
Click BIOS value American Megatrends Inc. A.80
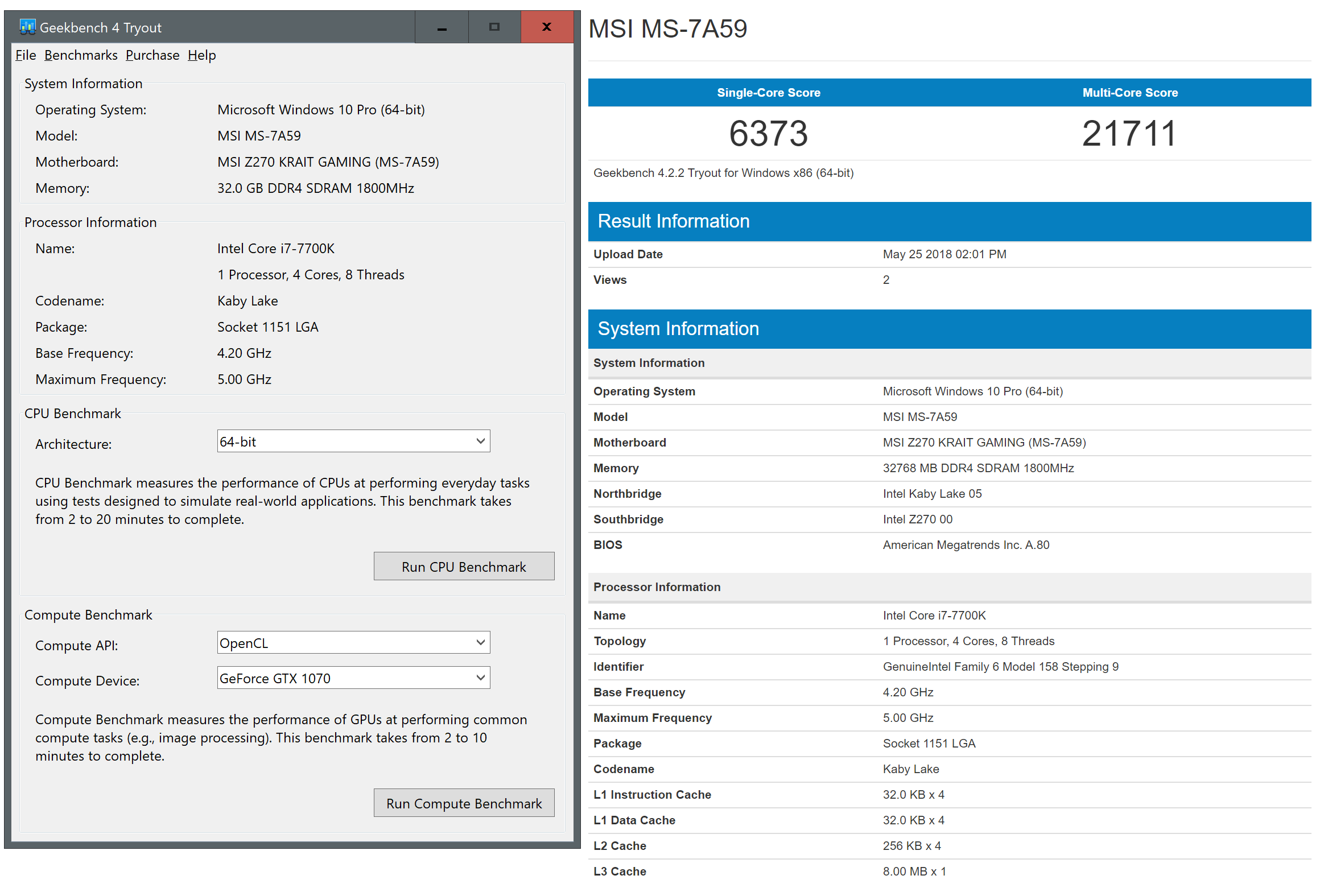point(966,546)
